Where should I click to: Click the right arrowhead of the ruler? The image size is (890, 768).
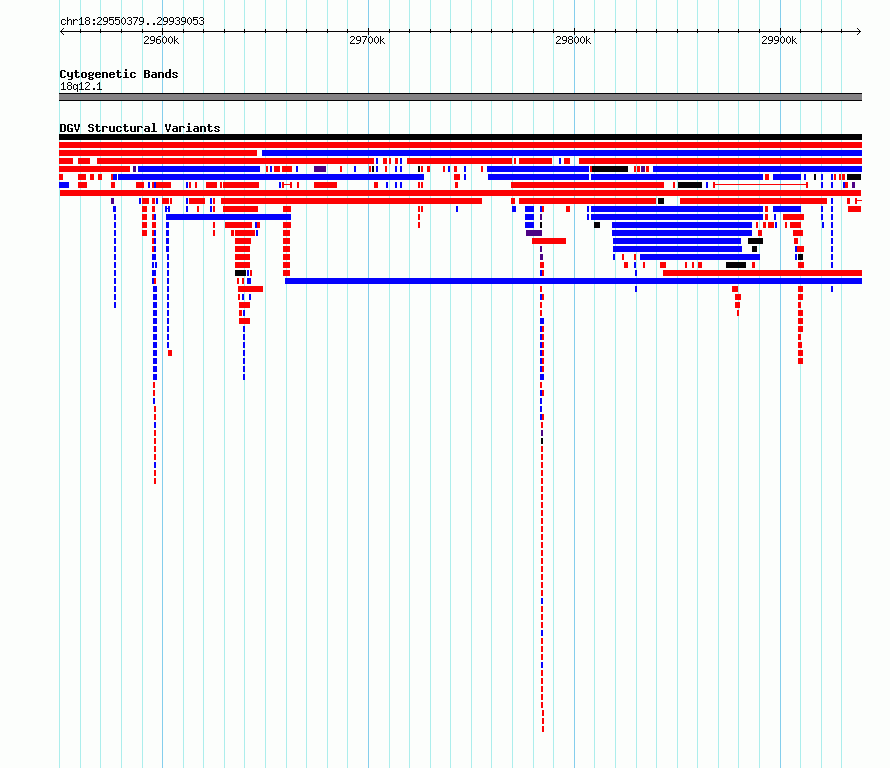click(859, 32)
